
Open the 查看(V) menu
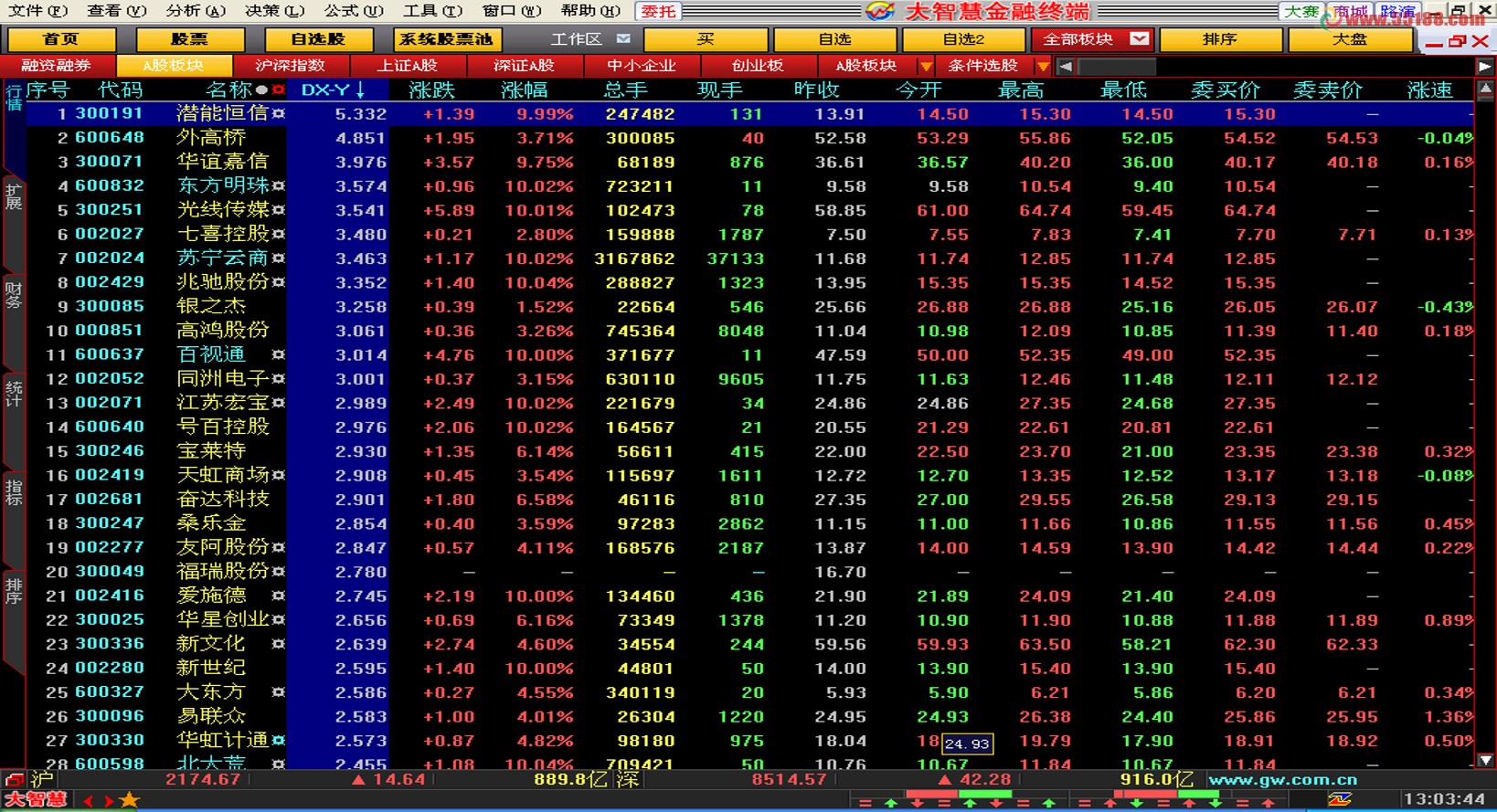click(117, 11)
